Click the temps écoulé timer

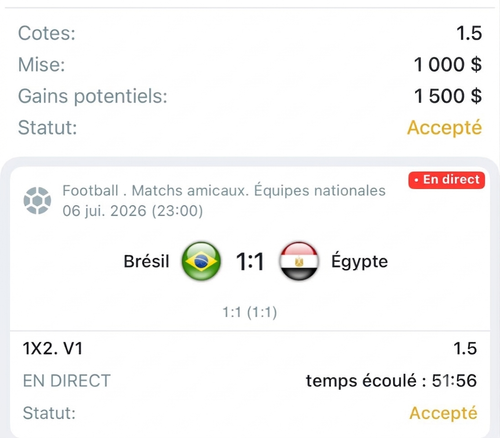(391, 381)
